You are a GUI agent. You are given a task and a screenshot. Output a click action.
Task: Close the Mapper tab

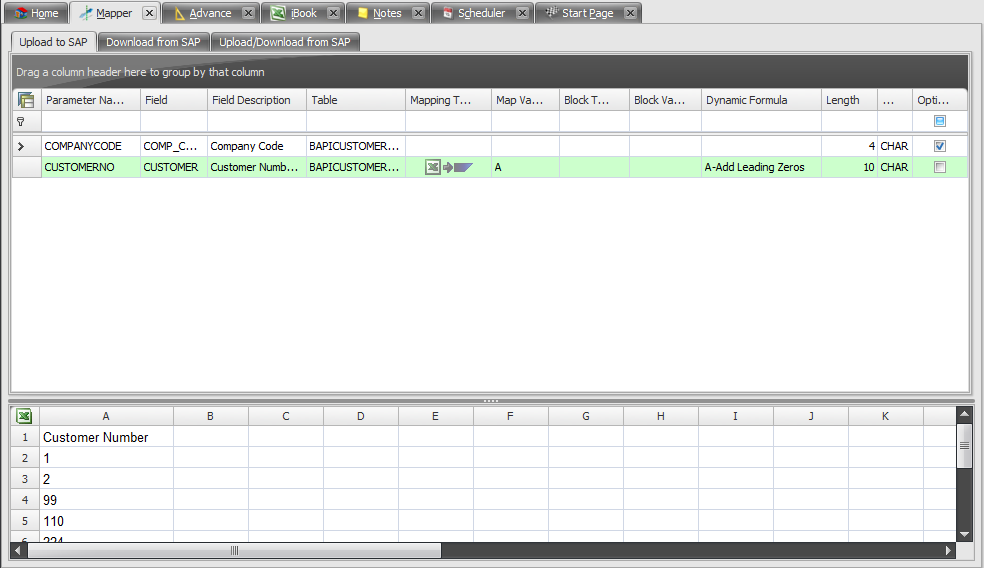(149, 13)
